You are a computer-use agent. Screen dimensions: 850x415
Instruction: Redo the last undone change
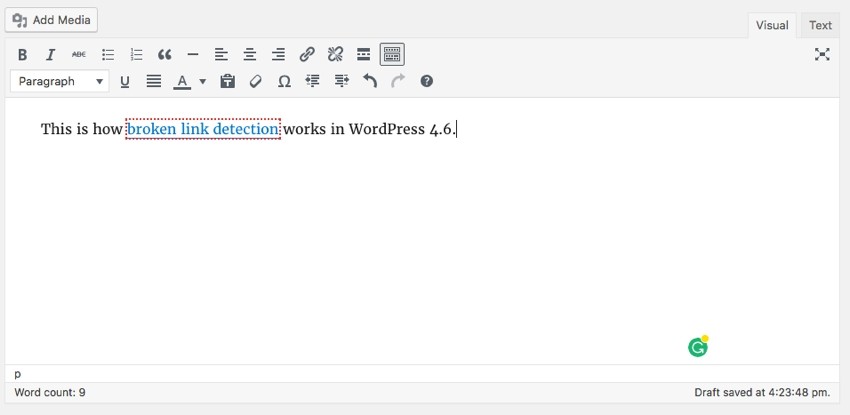coord(398,81)
